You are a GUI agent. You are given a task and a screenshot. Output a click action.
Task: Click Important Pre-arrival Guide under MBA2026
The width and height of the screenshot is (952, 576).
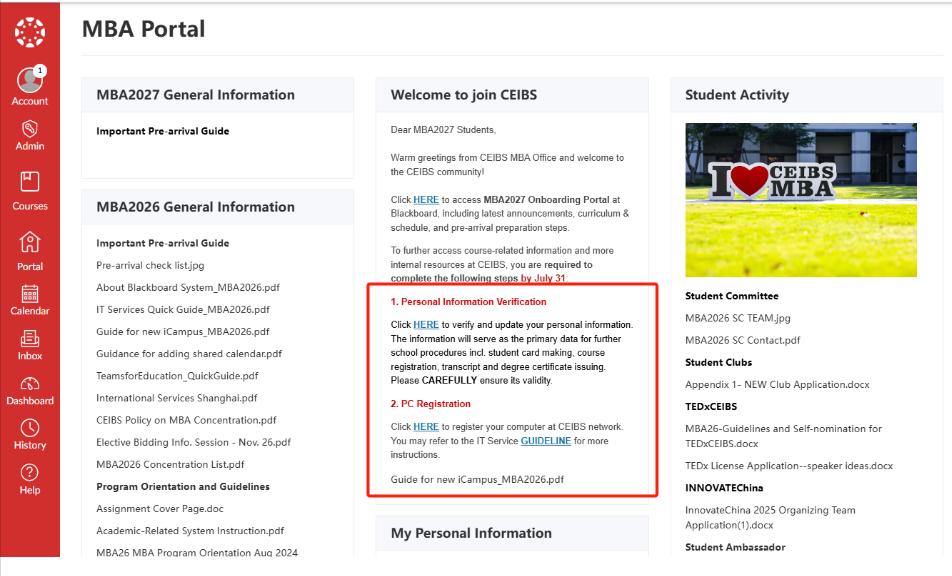point(163,243)
